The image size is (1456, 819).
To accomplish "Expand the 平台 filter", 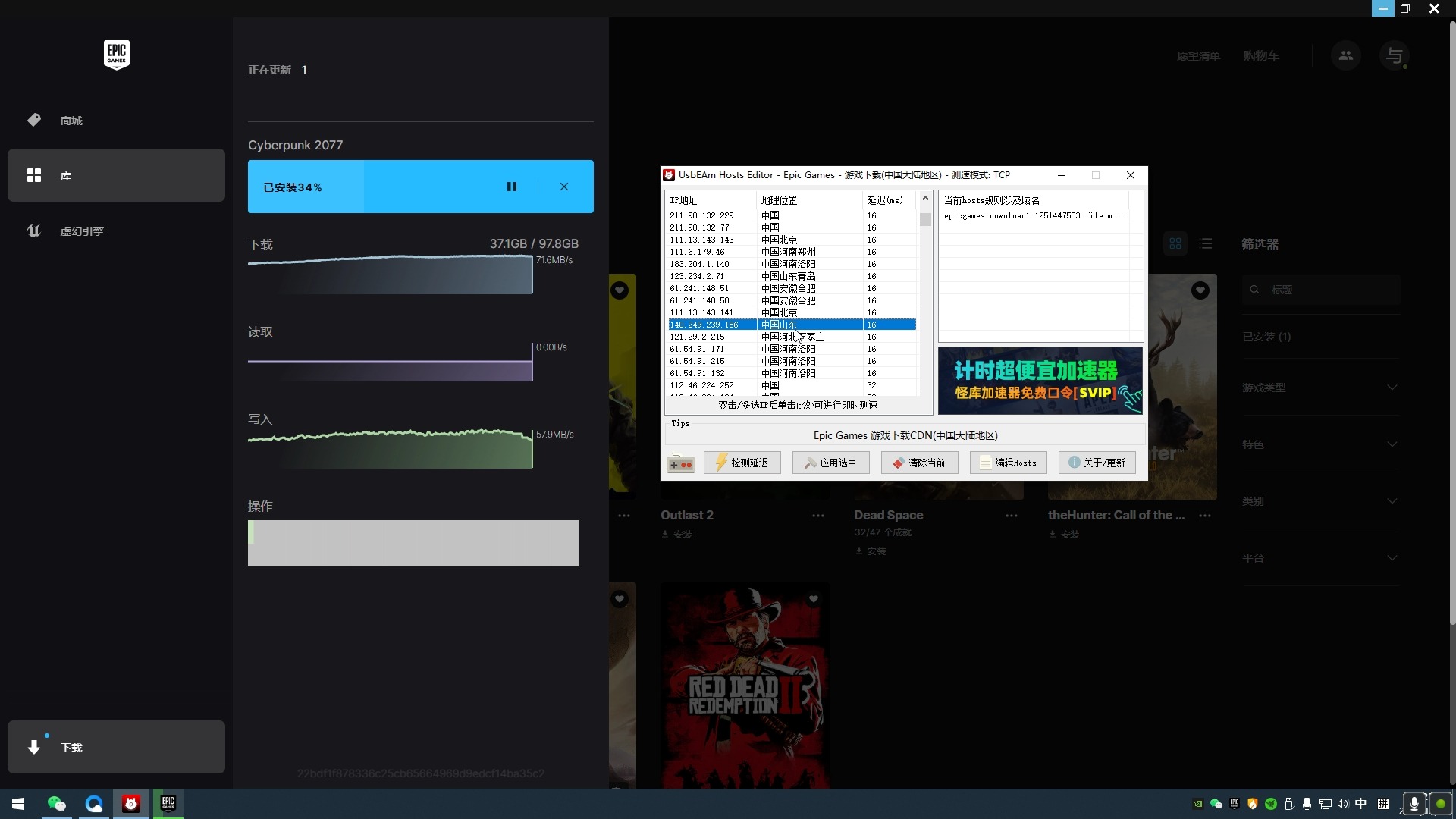I will [x=1320, y=558].
